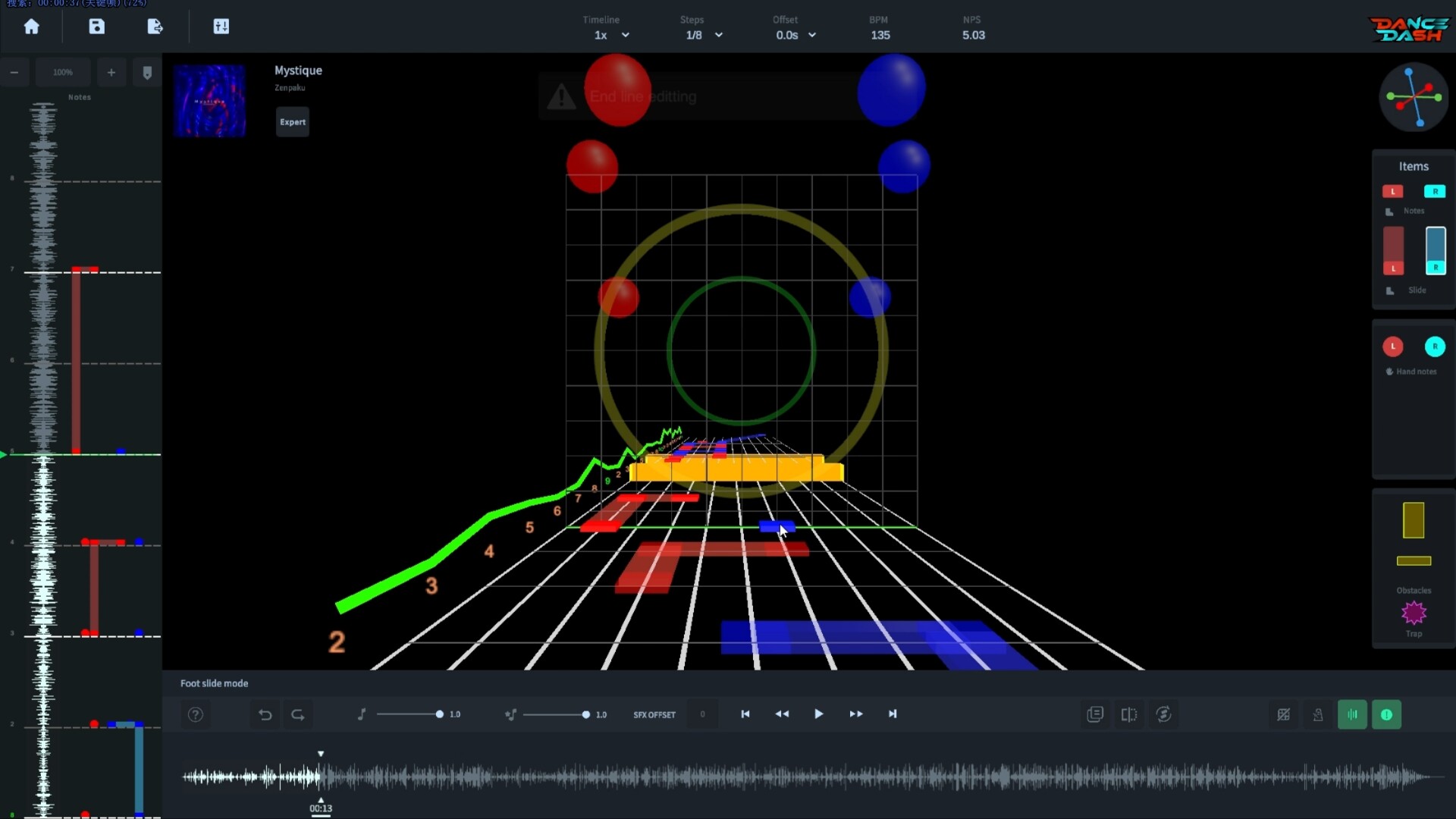Viewport: 1456px width, 819px height.
Task: Click the Home icon in the toolbar
Action: coord(32,26)
